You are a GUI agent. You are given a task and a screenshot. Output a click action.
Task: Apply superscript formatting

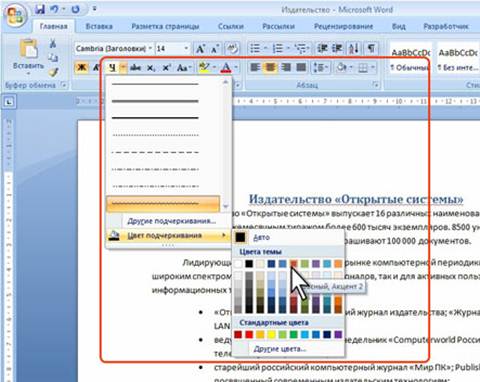click(166, 68)
